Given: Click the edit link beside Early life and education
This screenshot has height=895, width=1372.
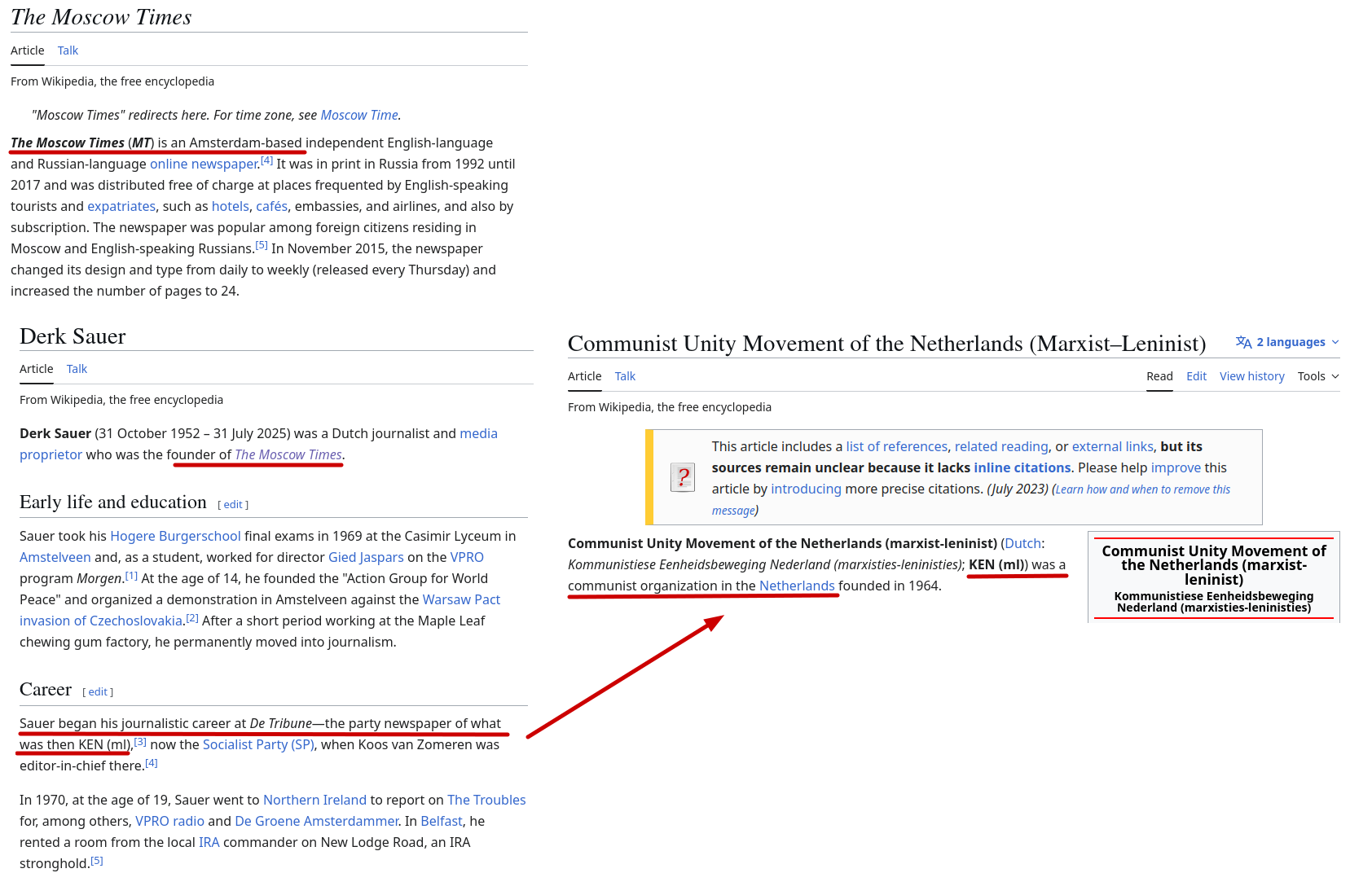Looking at the screenshot, I should pos(233,505).
